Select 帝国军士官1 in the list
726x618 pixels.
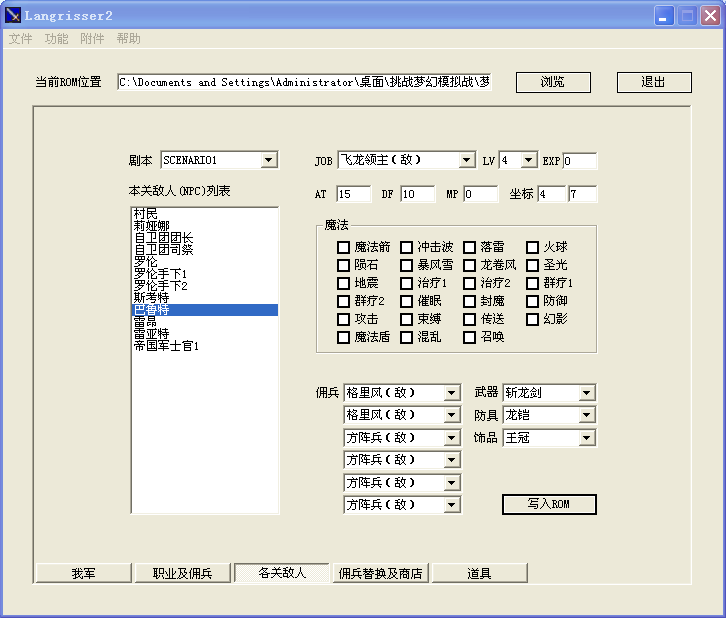click(x=205, y=346)
